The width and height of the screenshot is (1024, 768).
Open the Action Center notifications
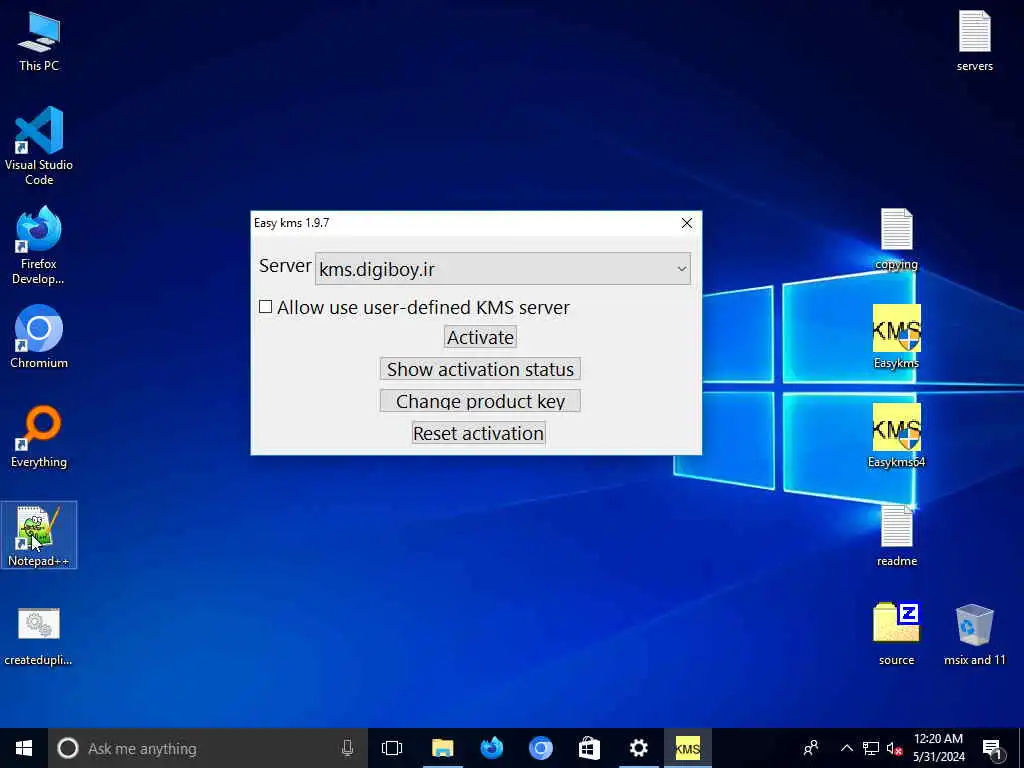[x=993, y=749]
